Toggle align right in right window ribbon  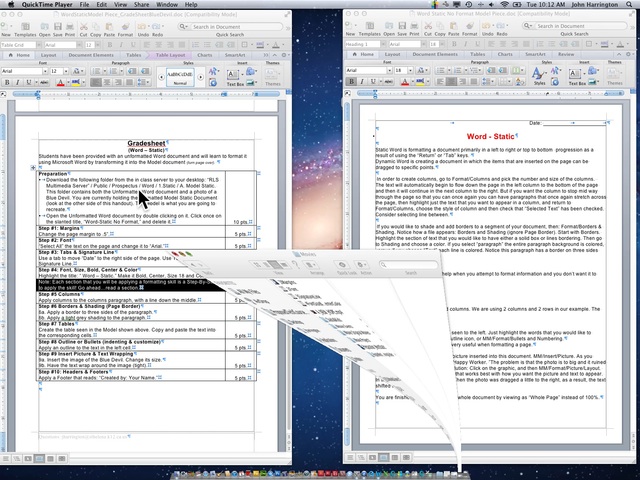click(462, 82)
